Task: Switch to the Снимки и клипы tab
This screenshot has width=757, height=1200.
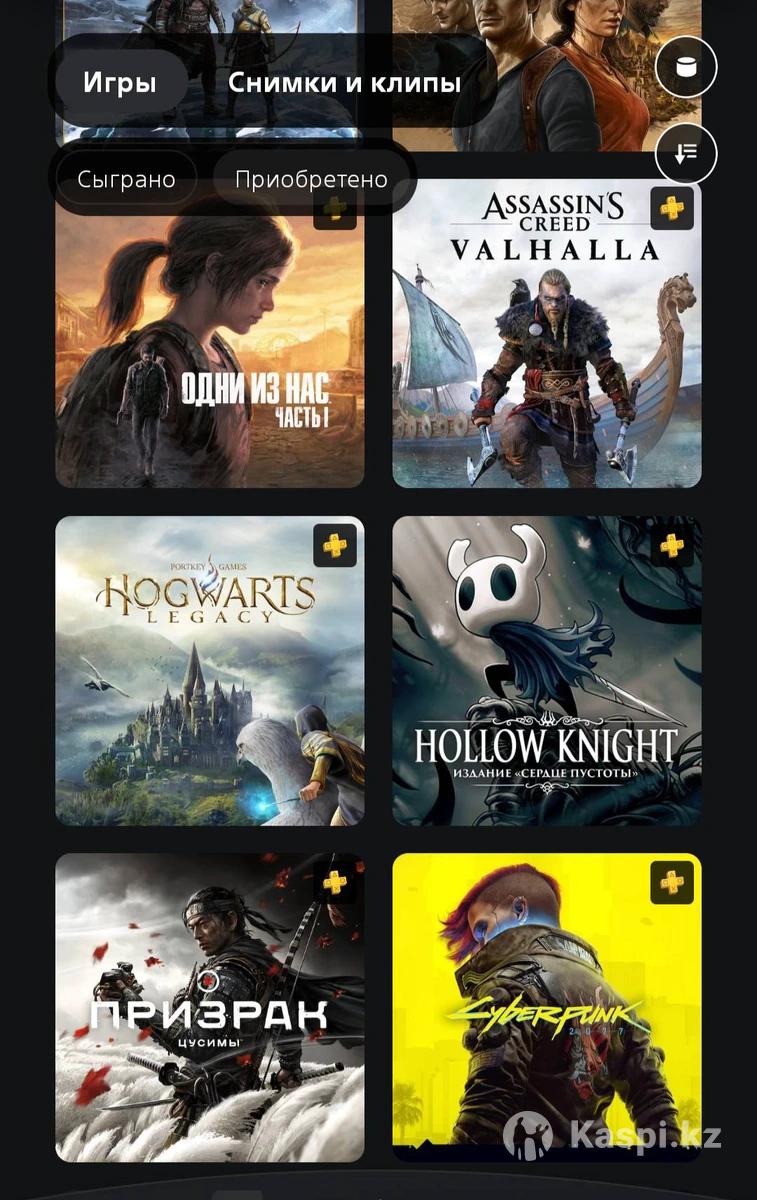Action: tap(344, 82)
